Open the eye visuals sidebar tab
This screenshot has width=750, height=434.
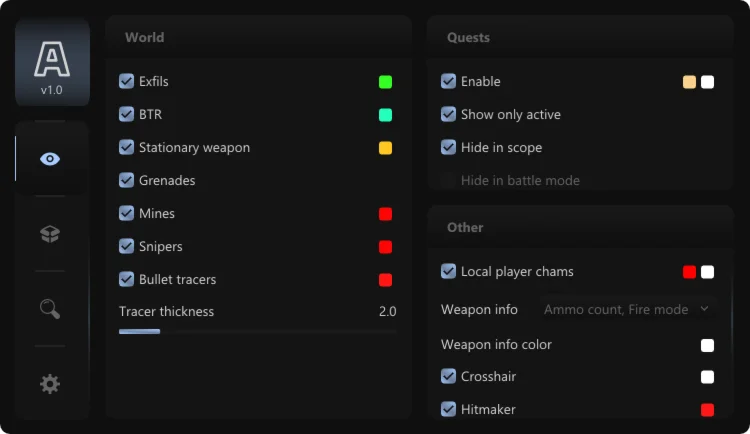point(50,159)
